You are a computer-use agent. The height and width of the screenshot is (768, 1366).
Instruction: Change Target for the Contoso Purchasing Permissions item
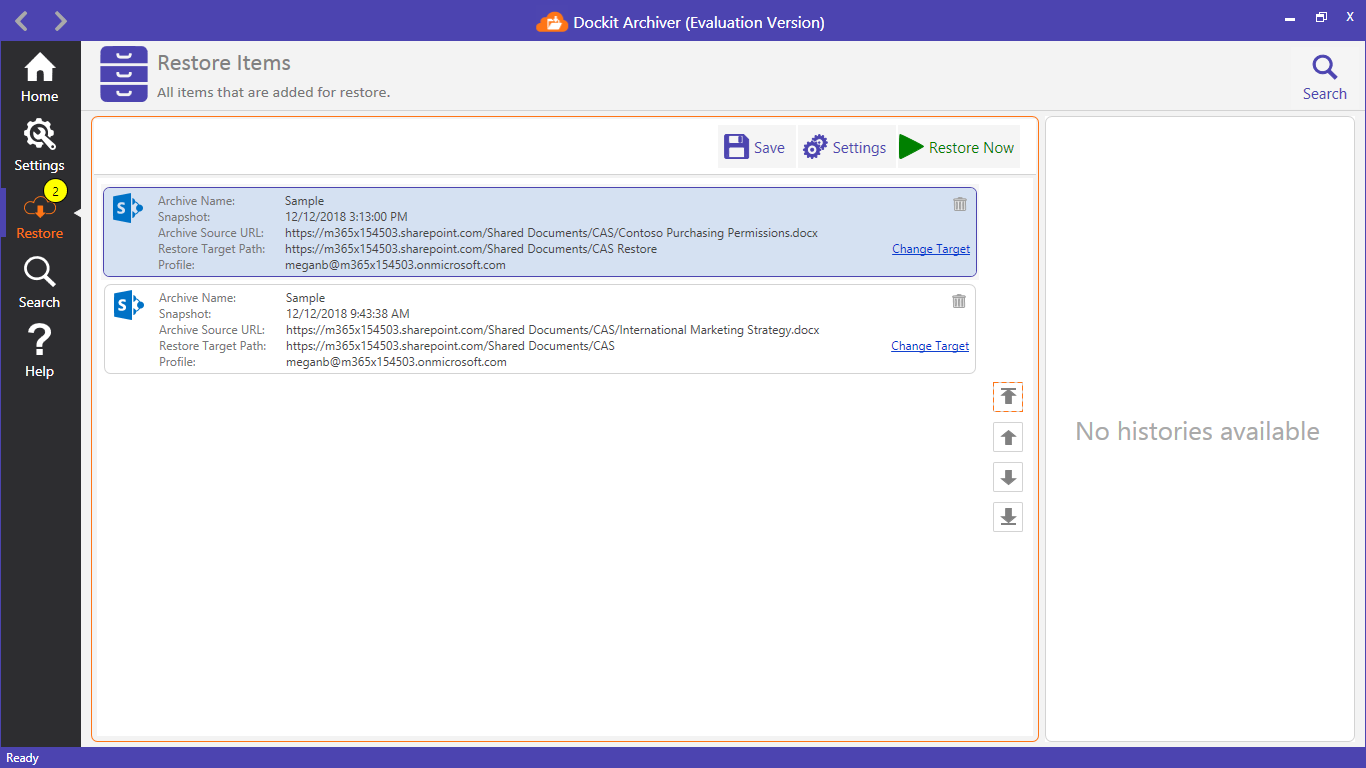pos(930,248)
